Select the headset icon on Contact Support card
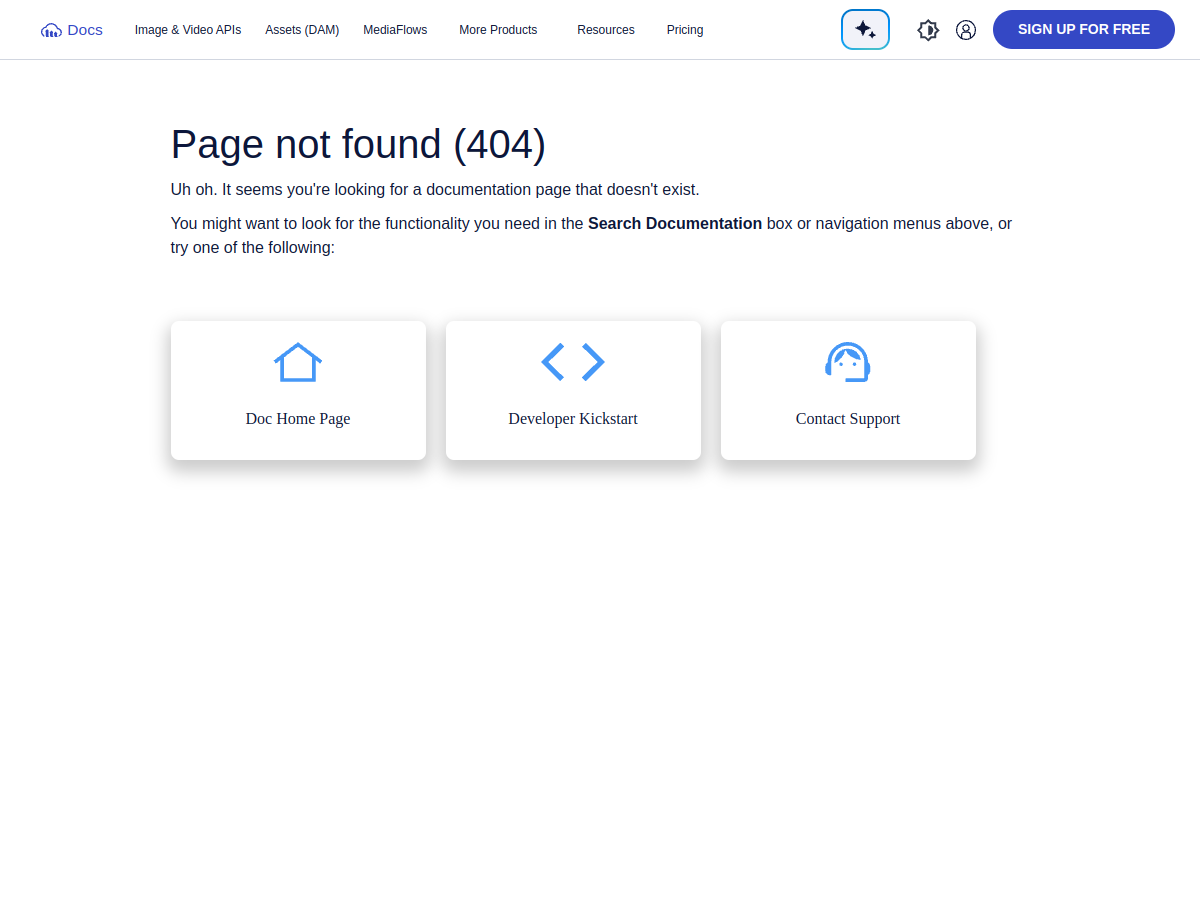1200x900 pixels. pyautogui.click(x=848, y=362)
